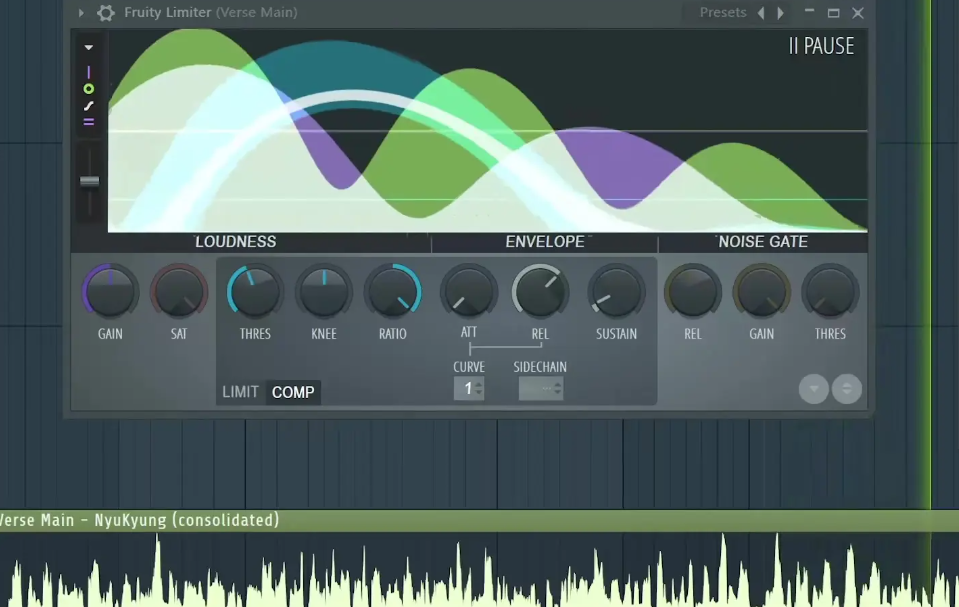Click the audio clip waveform in the playlist

[480, 570]
